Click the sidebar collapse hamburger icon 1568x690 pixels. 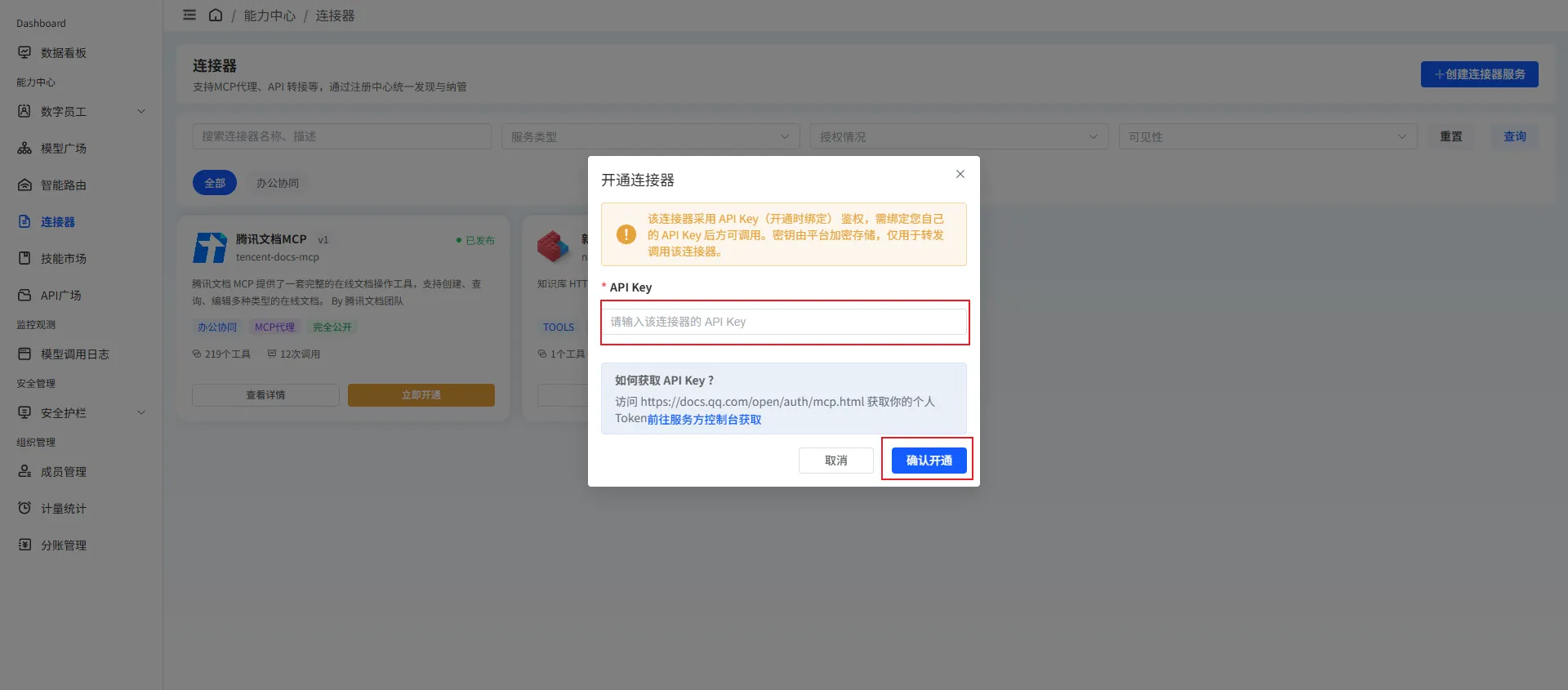click(x=189, y=16)
